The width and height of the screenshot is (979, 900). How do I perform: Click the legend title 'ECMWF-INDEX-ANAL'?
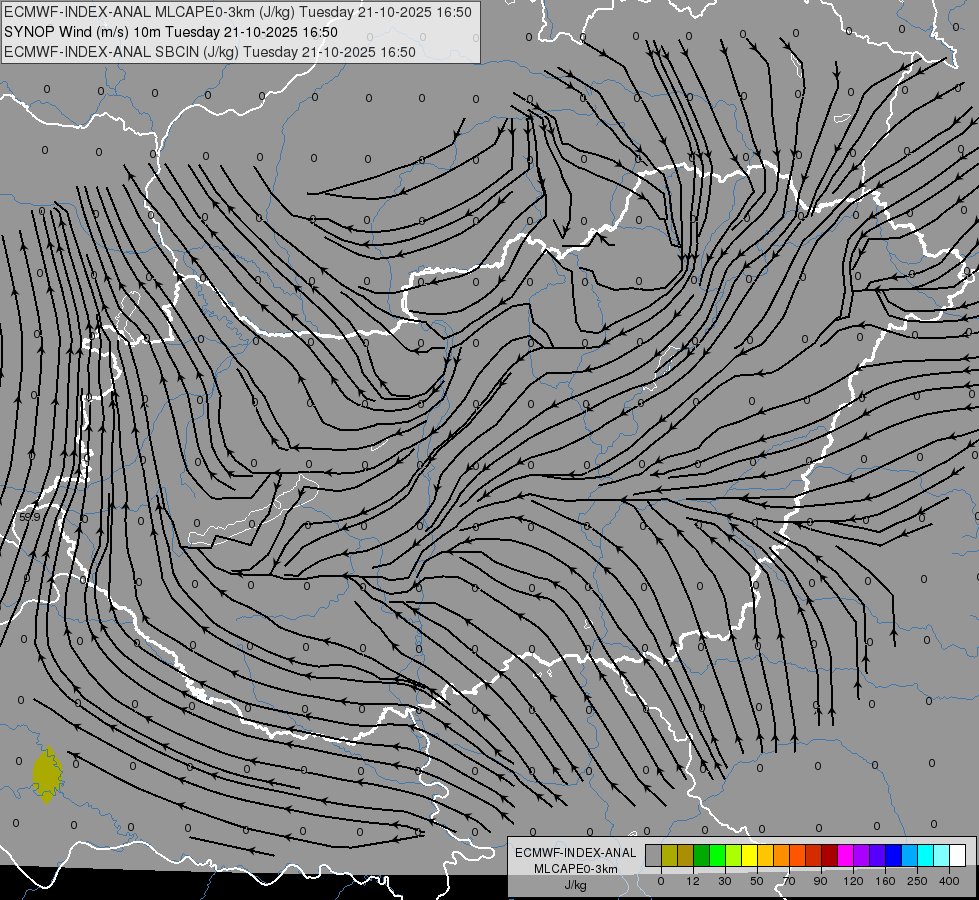point(576,853)
